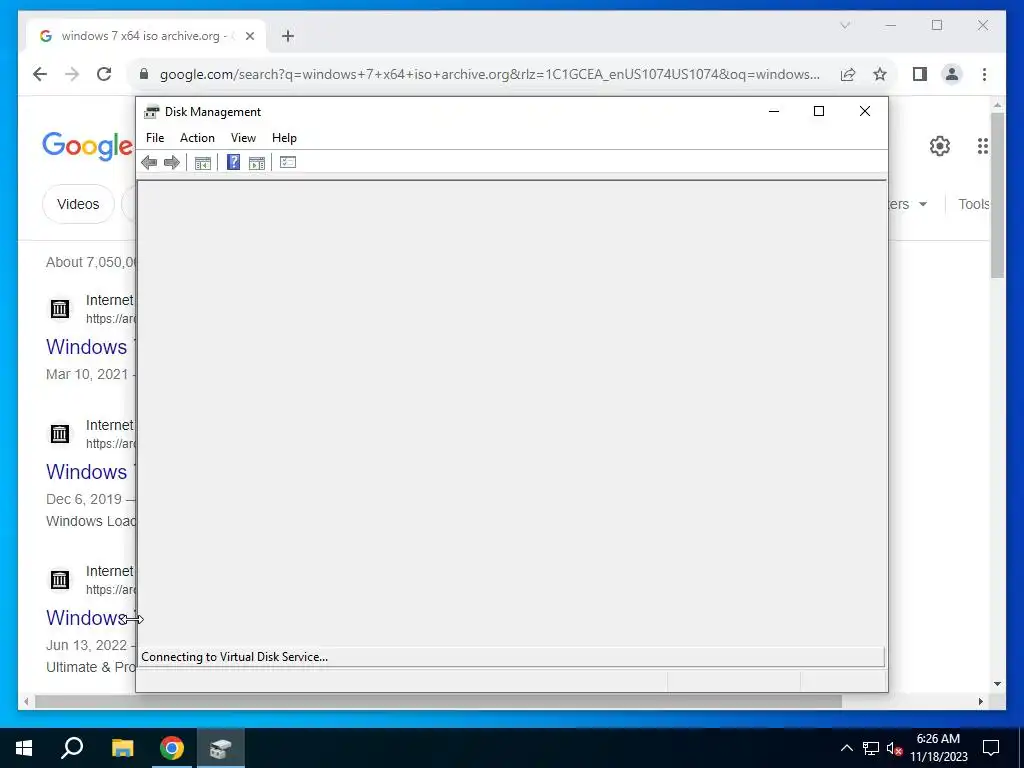Open the View menu in Disk Management
The image size is (1024, 768).
point(243,138)
